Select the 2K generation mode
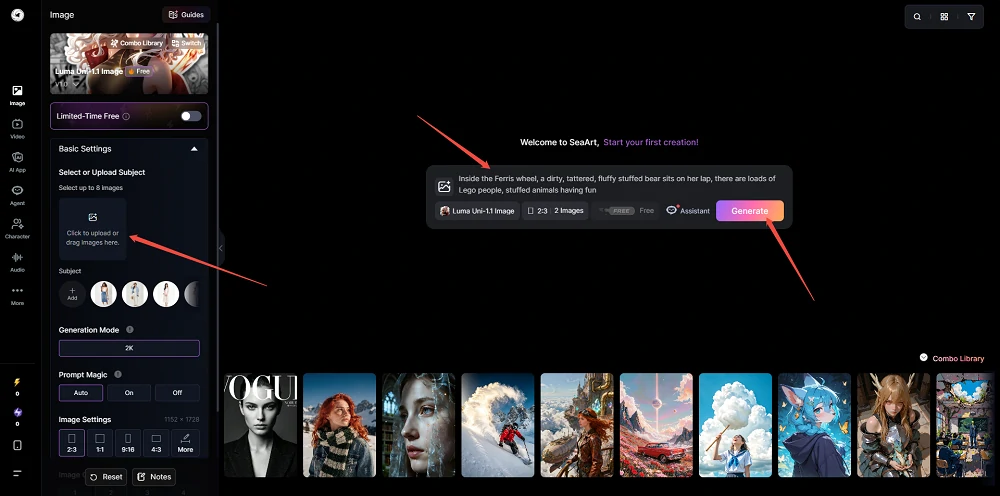The height and width of the screenshot is (496, 1000). (129, 348)
